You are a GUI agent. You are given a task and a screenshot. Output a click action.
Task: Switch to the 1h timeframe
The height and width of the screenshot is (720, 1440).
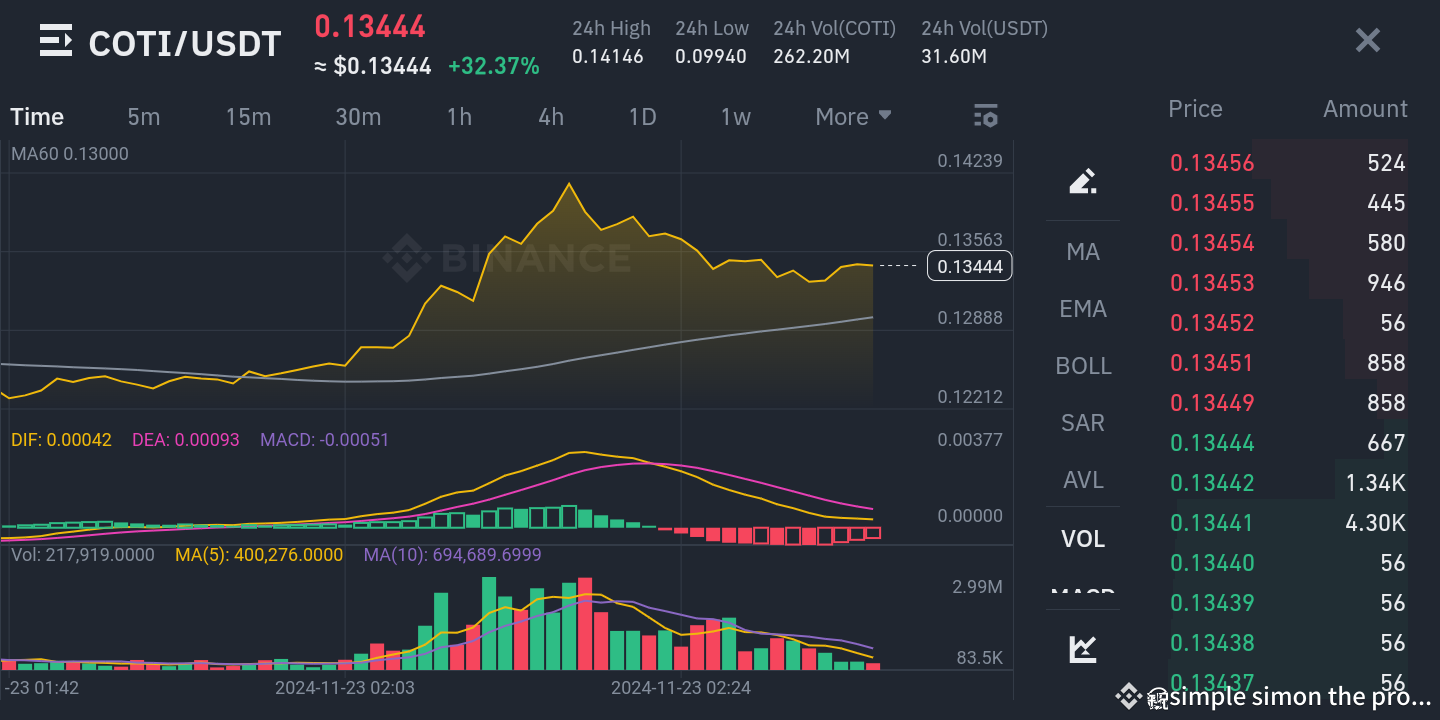pyautogui.click(x=459, y=116)
